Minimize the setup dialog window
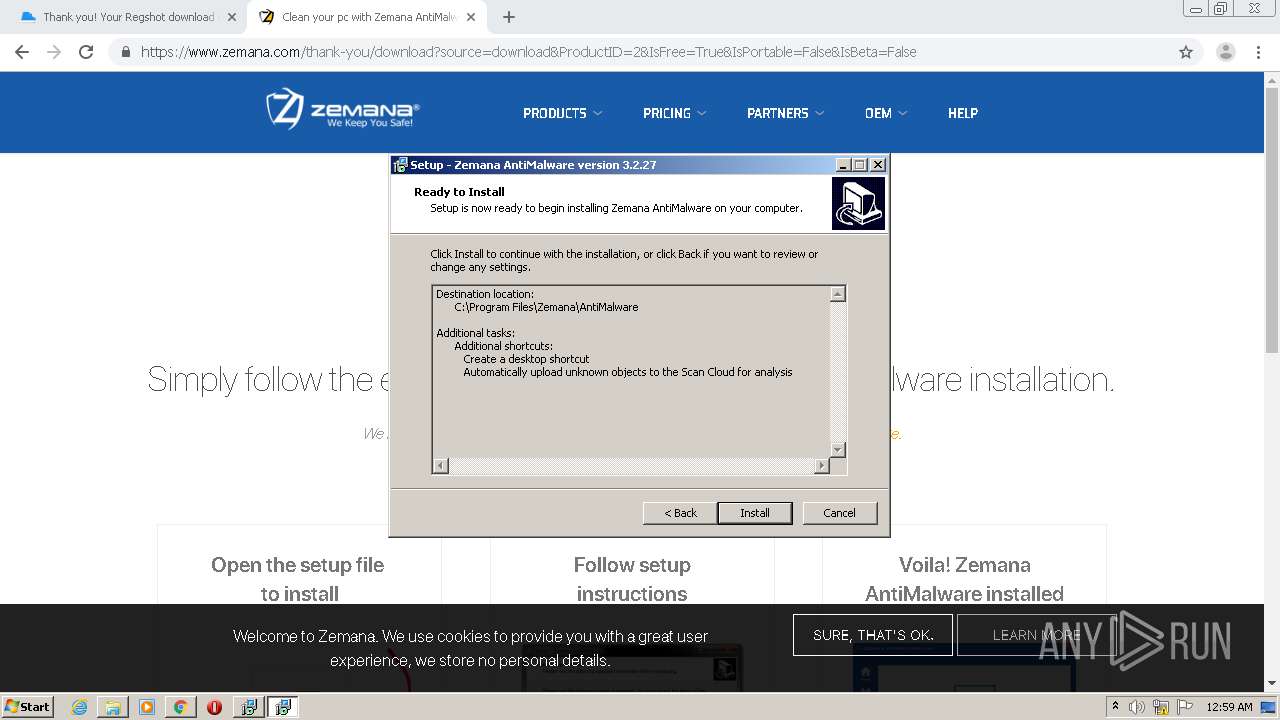 point(843,165)
